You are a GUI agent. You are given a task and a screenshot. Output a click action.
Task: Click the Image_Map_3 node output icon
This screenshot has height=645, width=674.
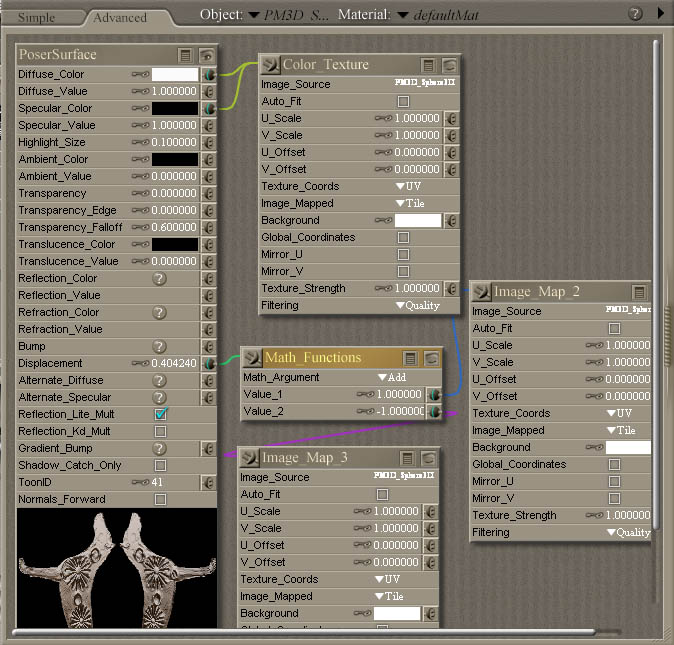click(249, 458)
